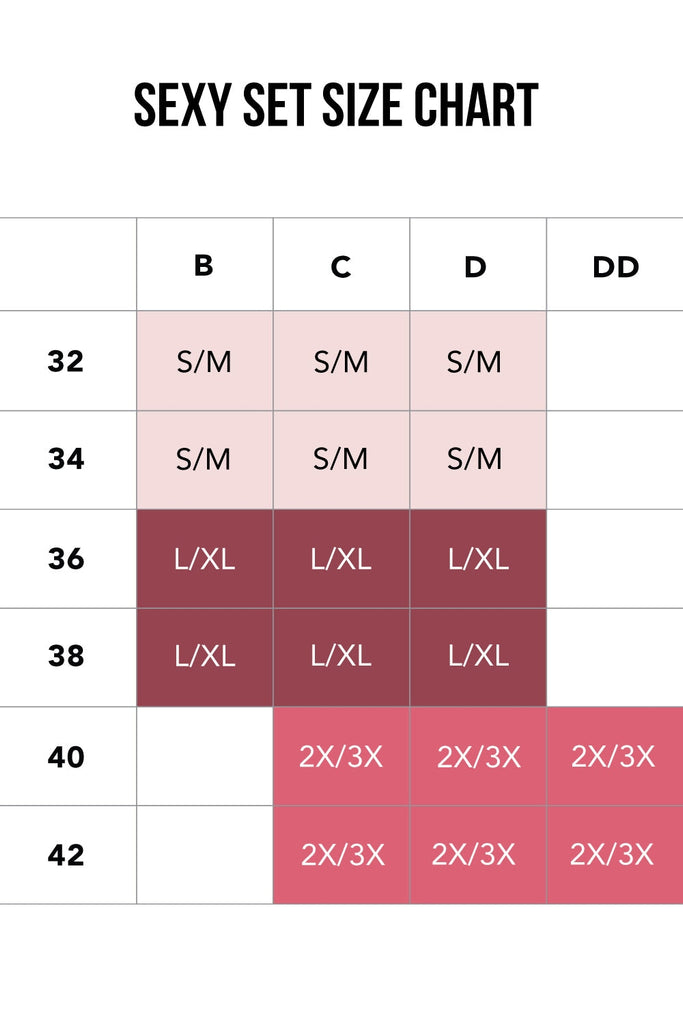This screenshot has height=1024, width=683.
Task: Click the 2X/3X cell for 40 D
Action: (478, 757)
